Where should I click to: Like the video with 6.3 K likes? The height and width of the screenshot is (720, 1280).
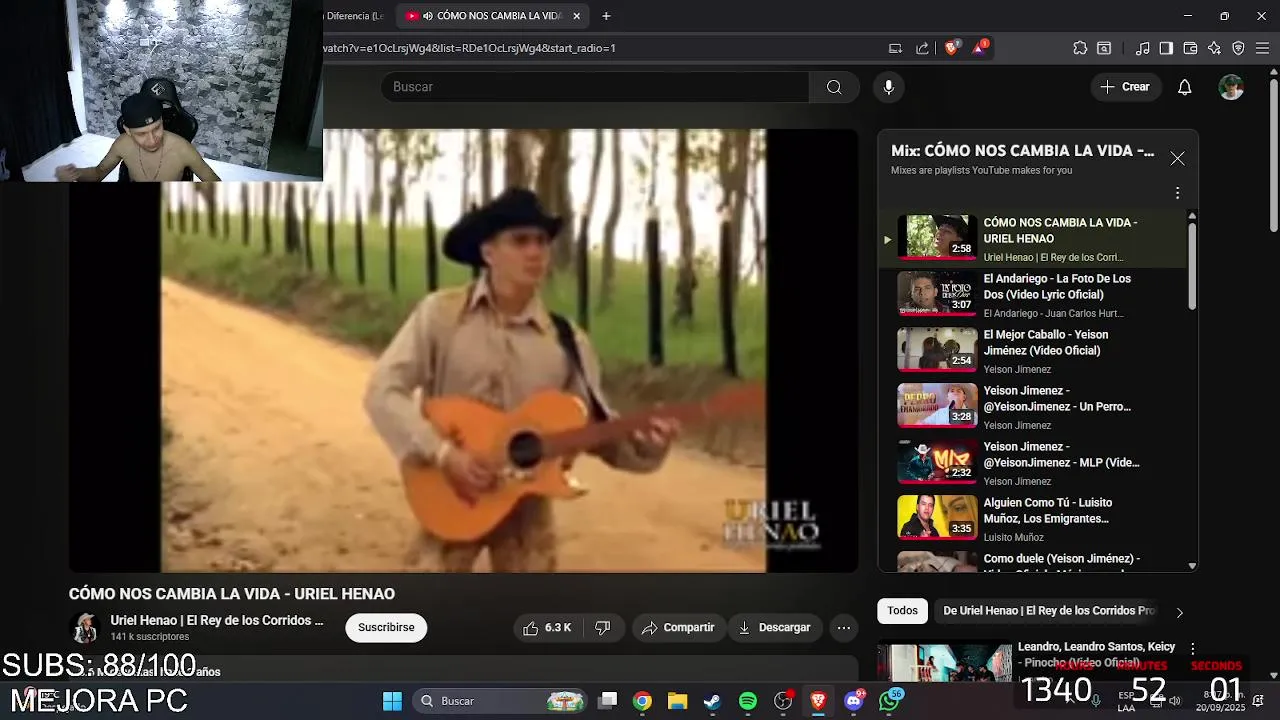(x=547, y=628)
